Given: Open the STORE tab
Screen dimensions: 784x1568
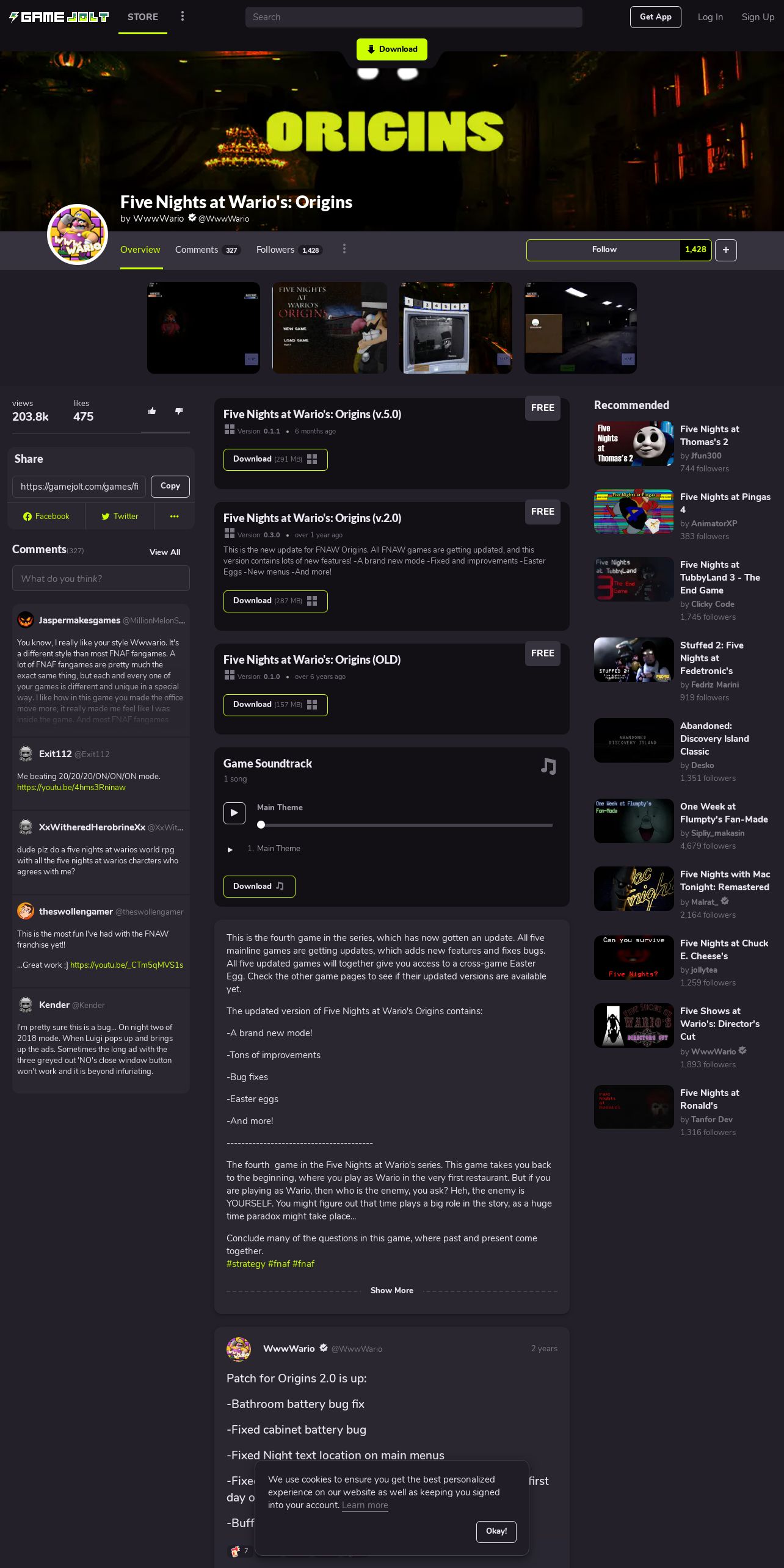Looking at the screenshot, I should [143, 17].
